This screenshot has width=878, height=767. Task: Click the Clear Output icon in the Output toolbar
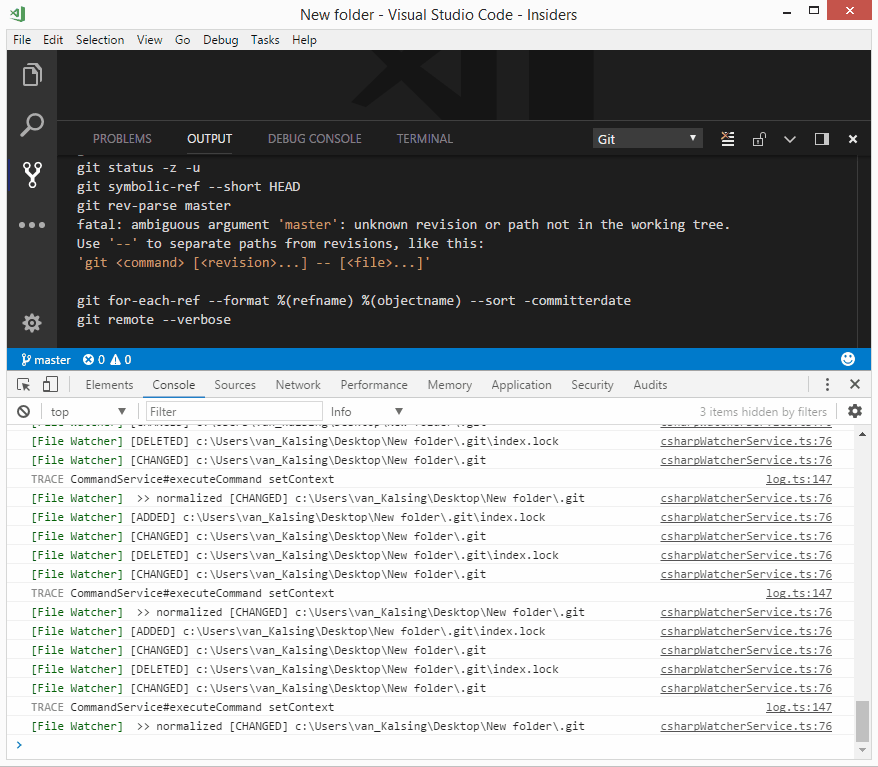pyautogui.click(x=727, y=139)
